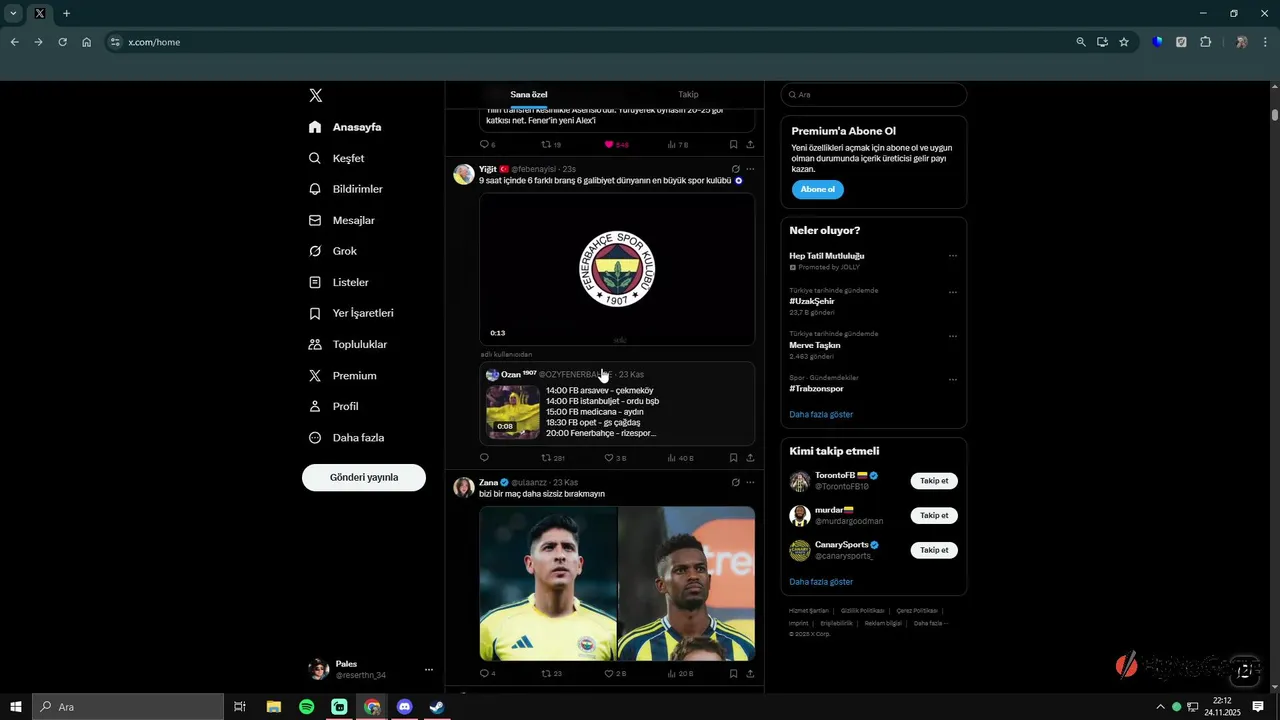Open Anasayfa home page

345,127
